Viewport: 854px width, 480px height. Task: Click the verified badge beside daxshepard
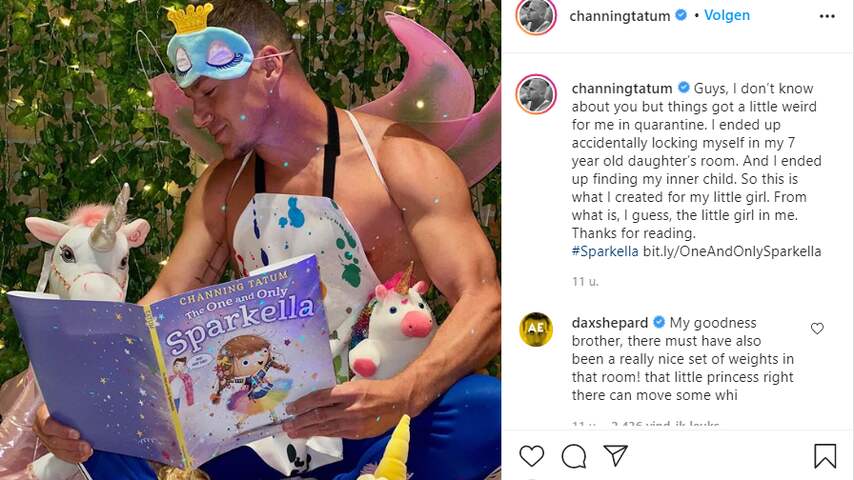pos(658,322)
